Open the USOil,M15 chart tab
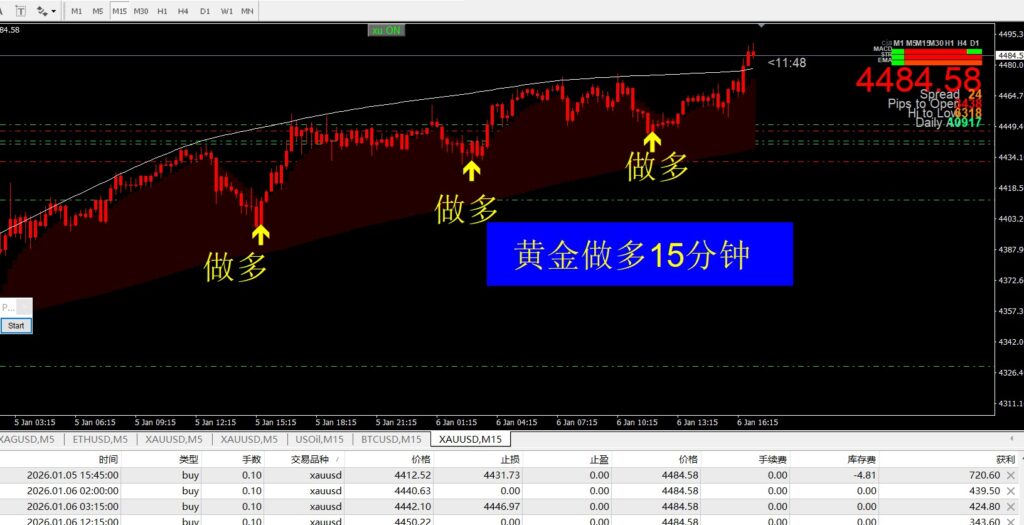This screenshot has height=525, width=1024. click(x=320, y=439)
